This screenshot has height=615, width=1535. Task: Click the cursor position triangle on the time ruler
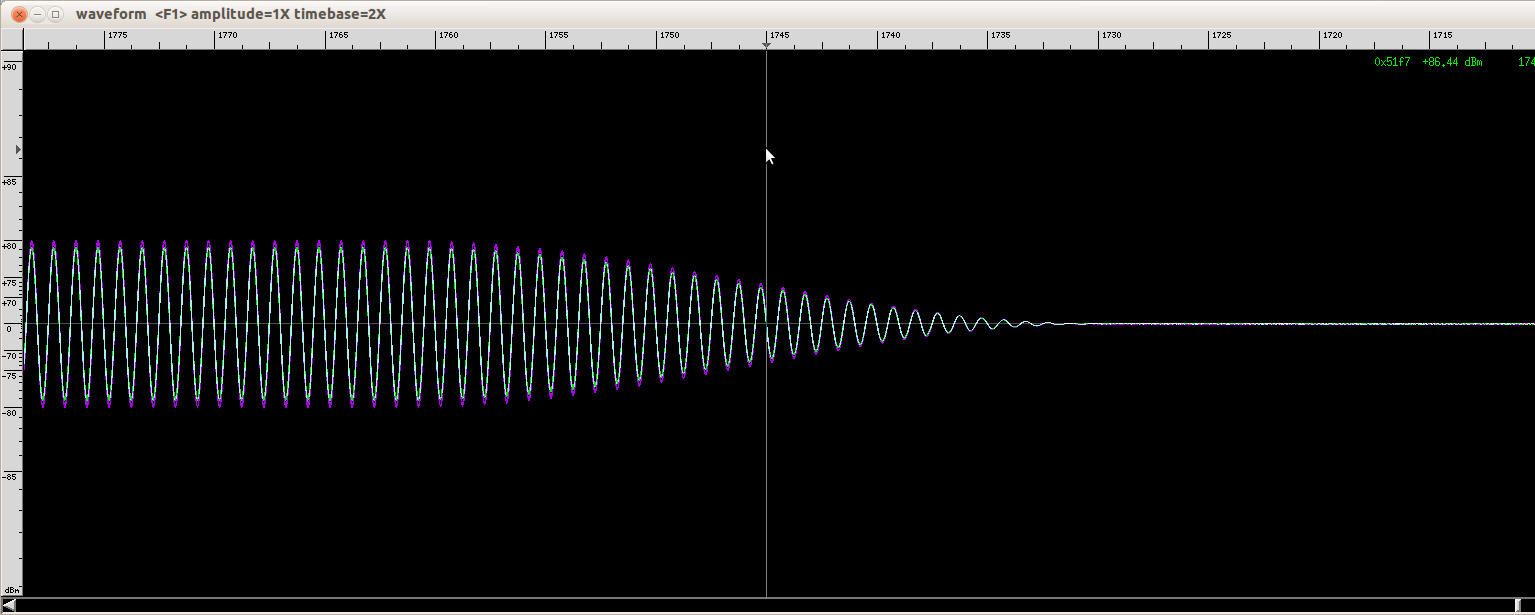pos(766,46)
